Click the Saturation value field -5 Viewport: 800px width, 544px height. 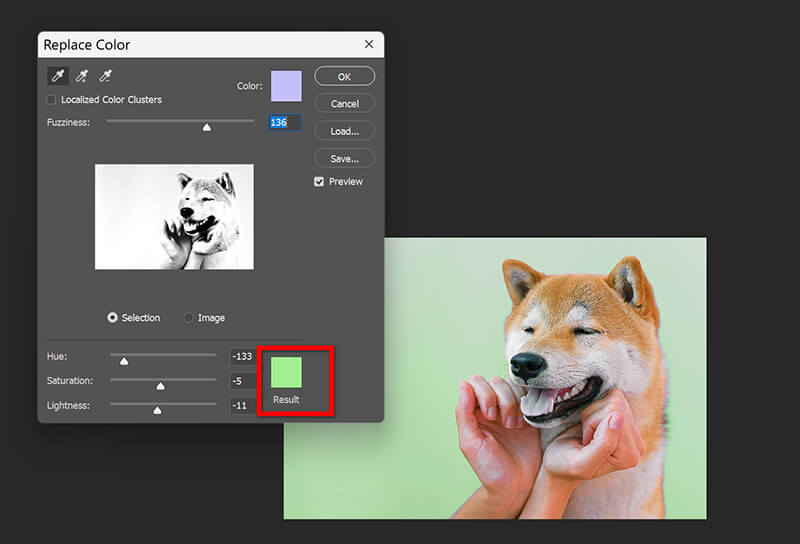tap(243, 381)
